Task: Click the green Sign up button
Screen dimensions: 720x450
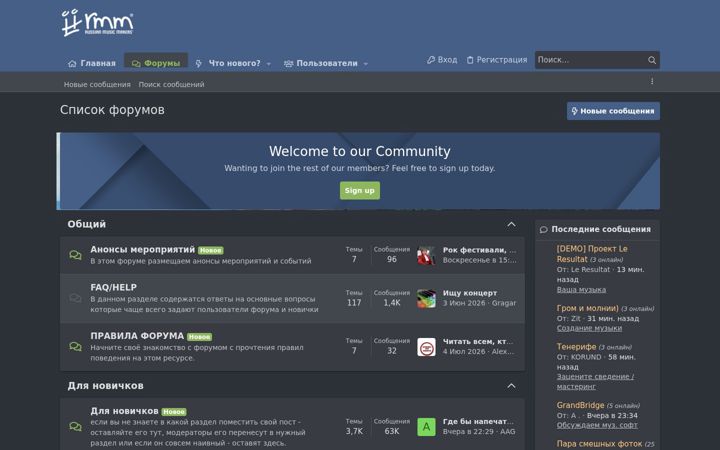Action: [360, 191]
